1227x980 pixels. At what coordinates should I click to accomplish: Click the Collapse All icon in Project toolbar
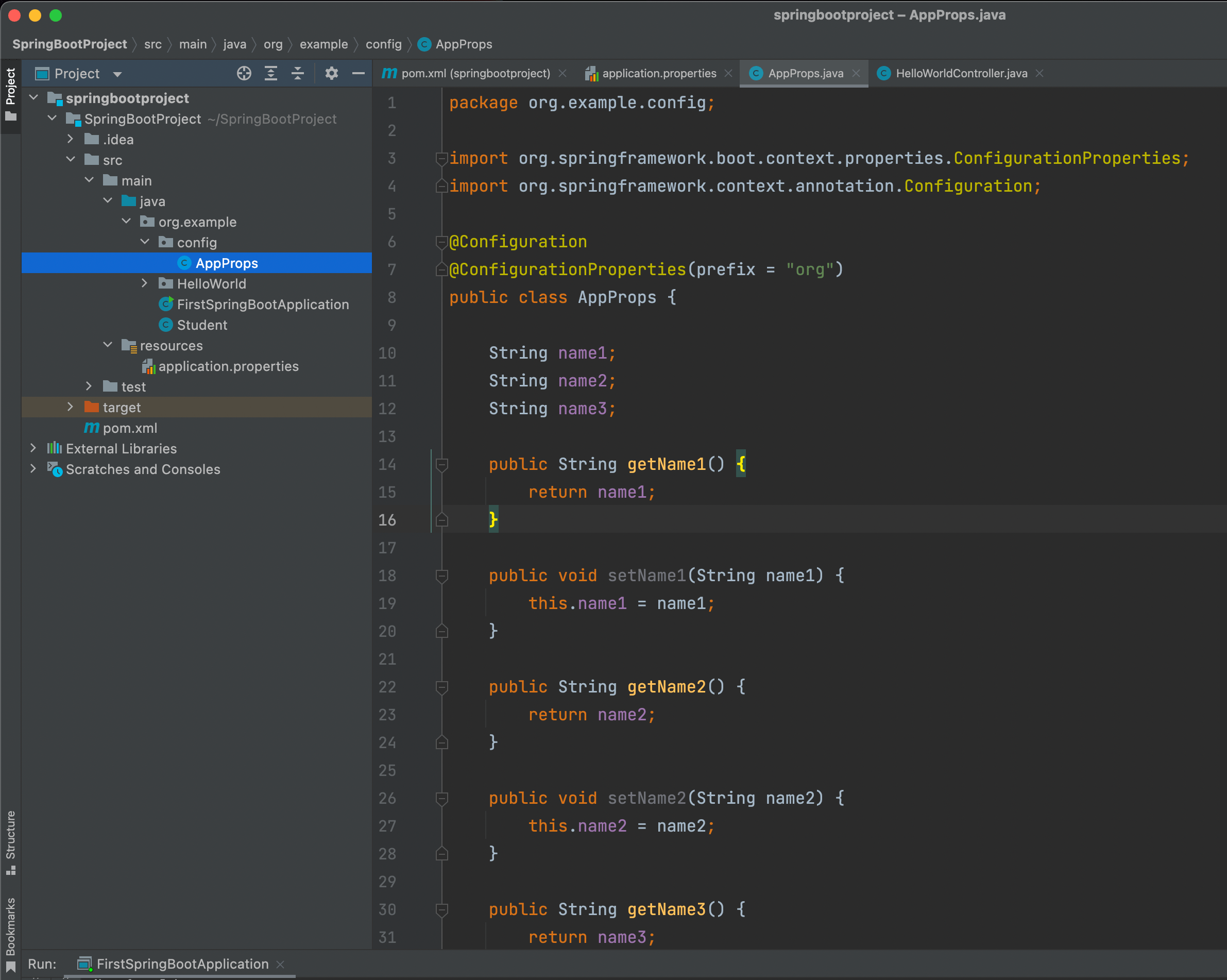coord(298,73)
